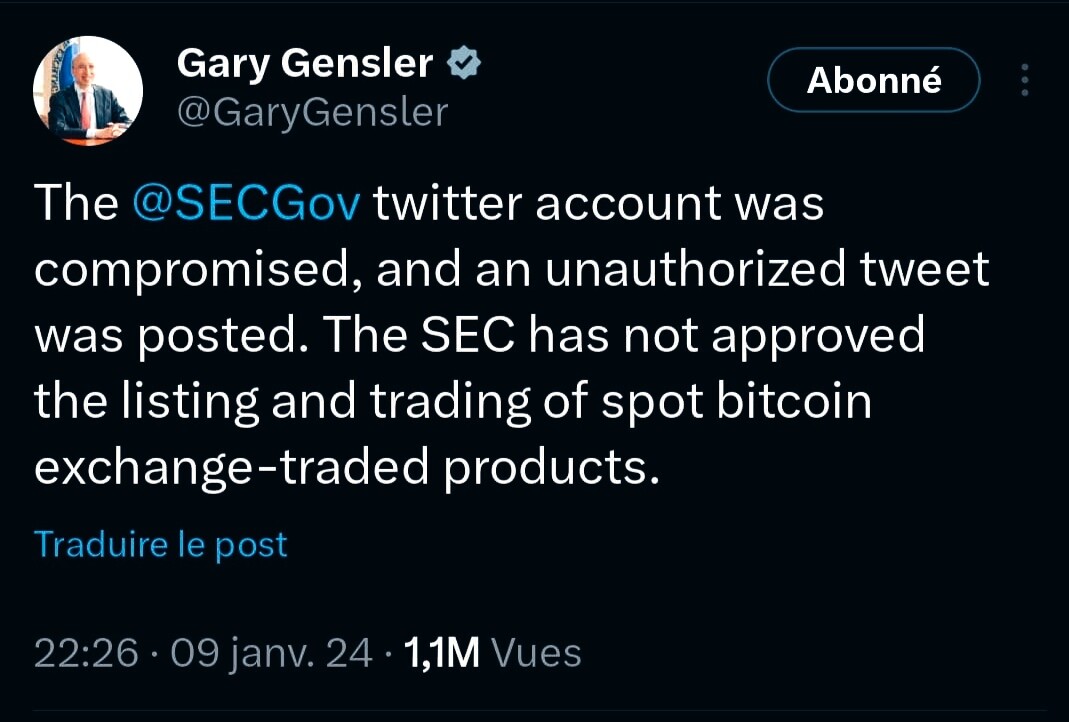Click the Vues label
This screenshot has height=722, width=1069.
click(x=537, y=653)
